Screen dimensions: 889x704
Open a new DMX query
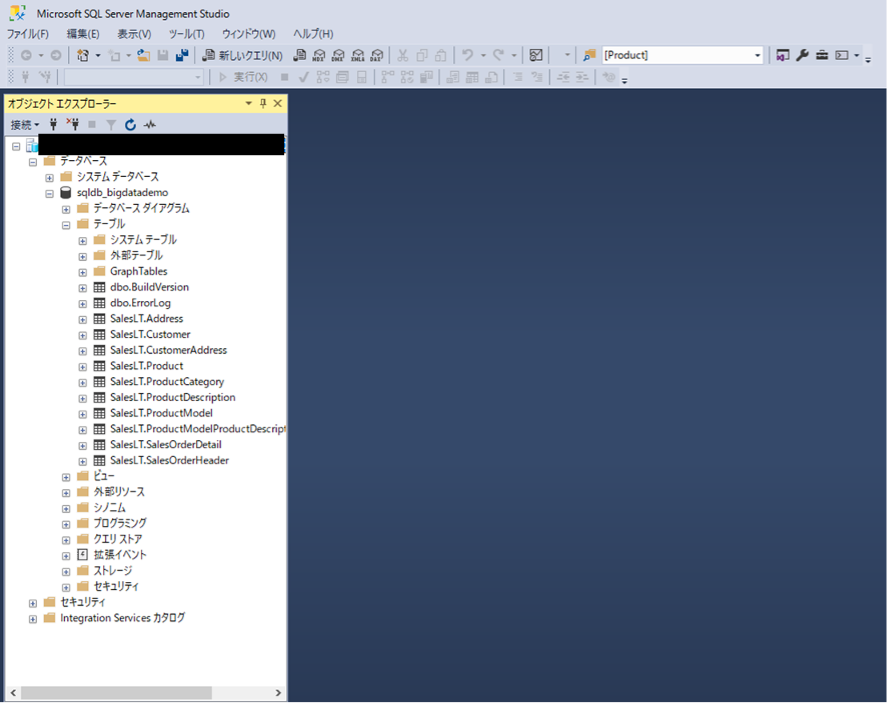(x=338, y=55)
